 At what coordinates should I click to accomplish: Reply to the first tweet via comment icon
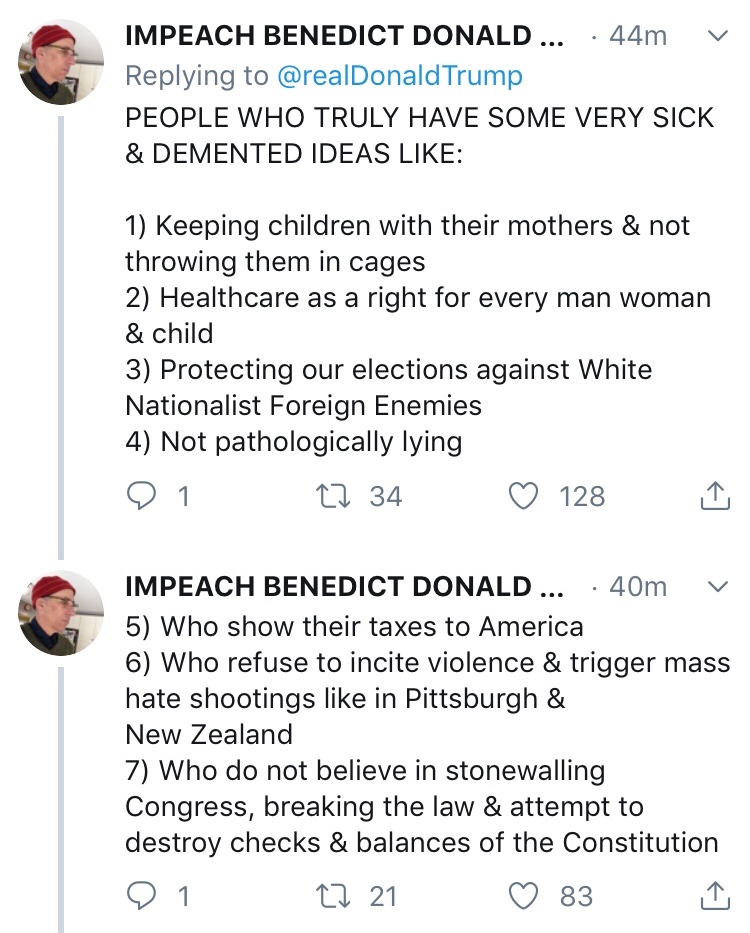[x=142, y=496]
